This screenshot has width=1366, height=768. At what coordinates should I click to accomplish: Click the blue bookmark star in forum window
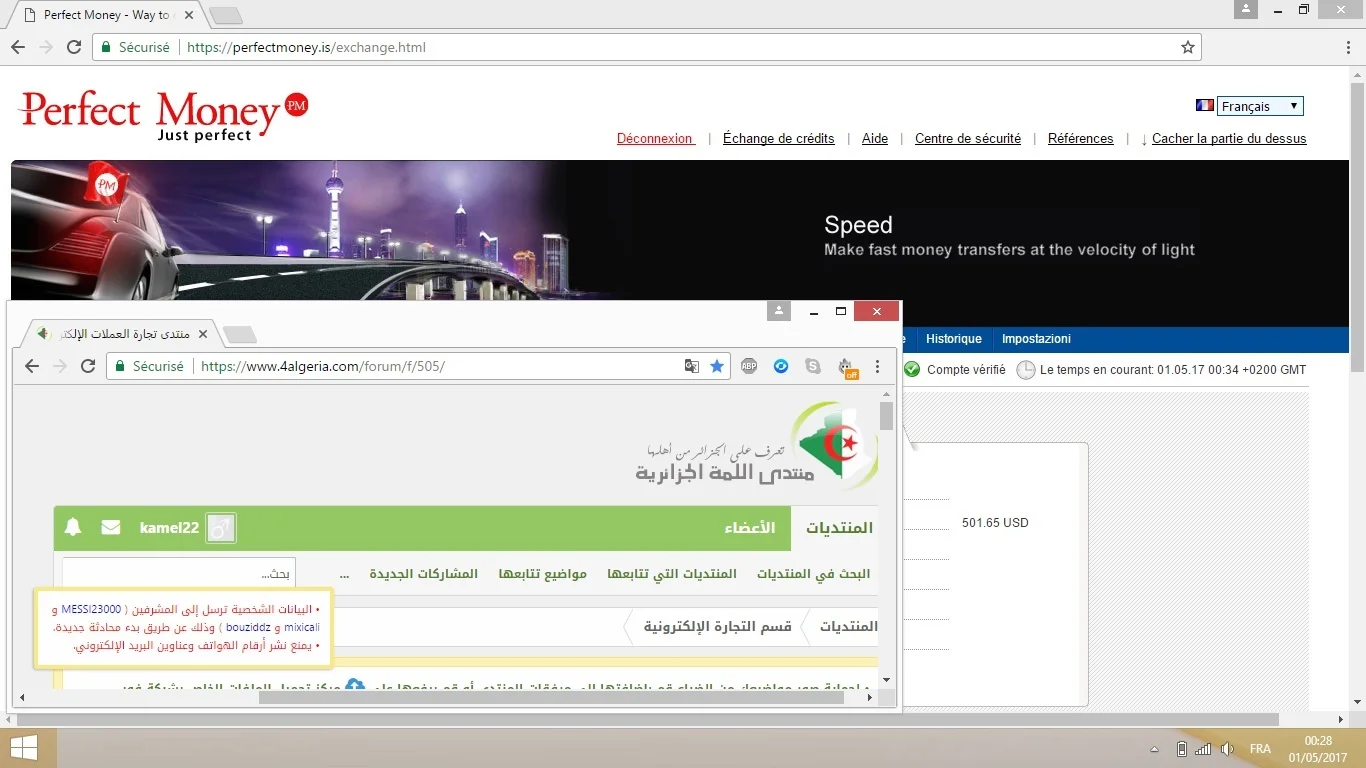tap(717, 366)
